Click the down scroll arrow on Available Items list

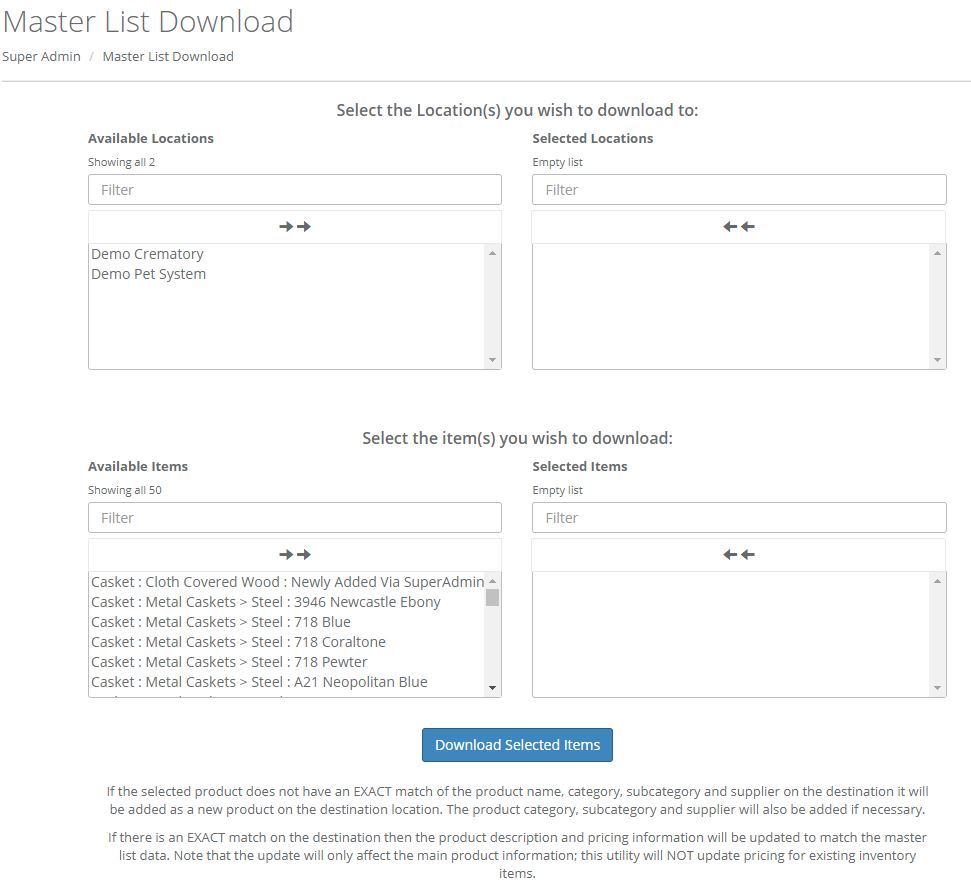[492, 686]
